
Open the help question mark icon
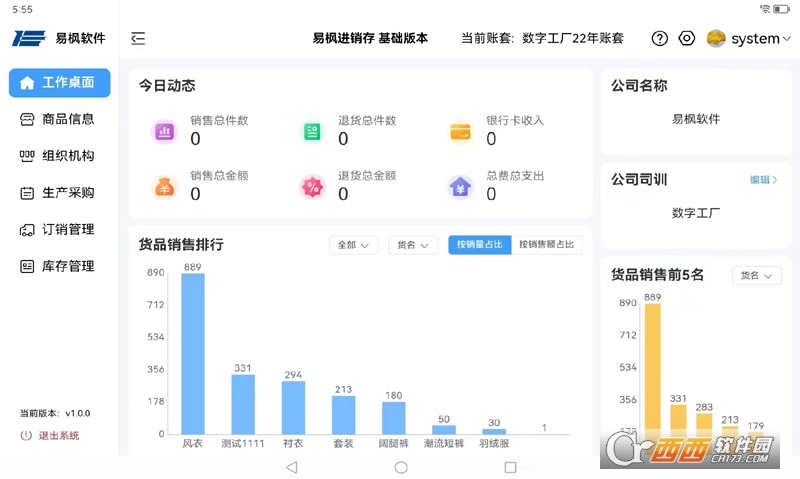pos(659,38)
